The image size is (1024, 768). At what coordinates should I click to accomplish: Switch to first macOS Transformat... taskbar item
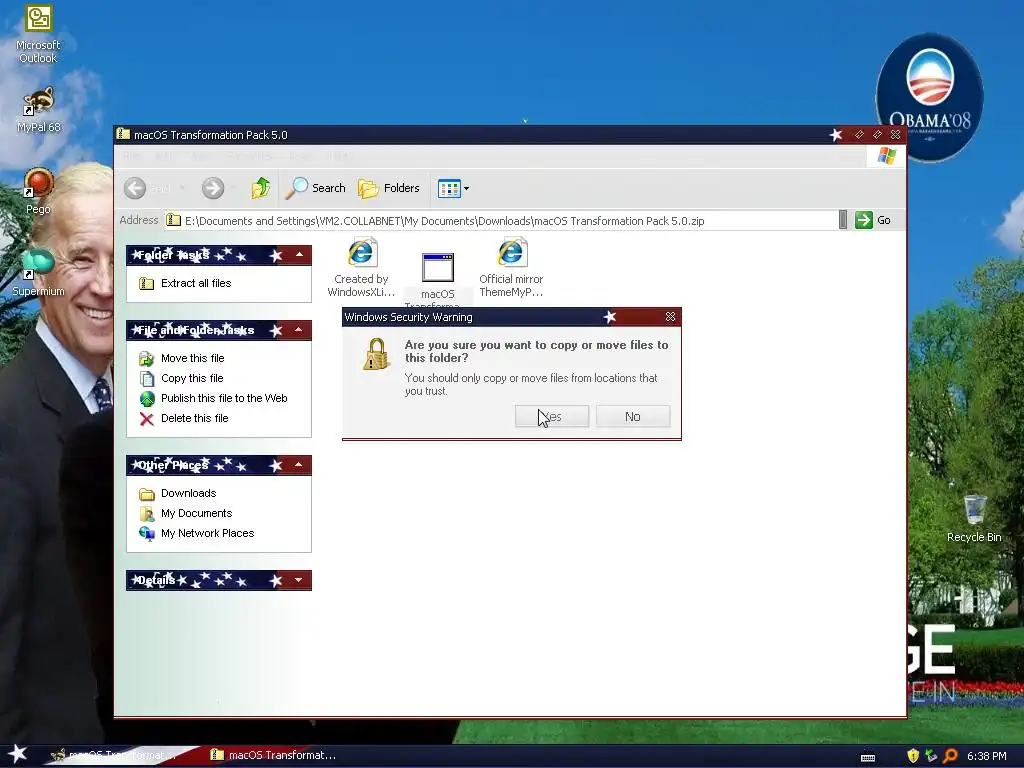click(114, 755)
